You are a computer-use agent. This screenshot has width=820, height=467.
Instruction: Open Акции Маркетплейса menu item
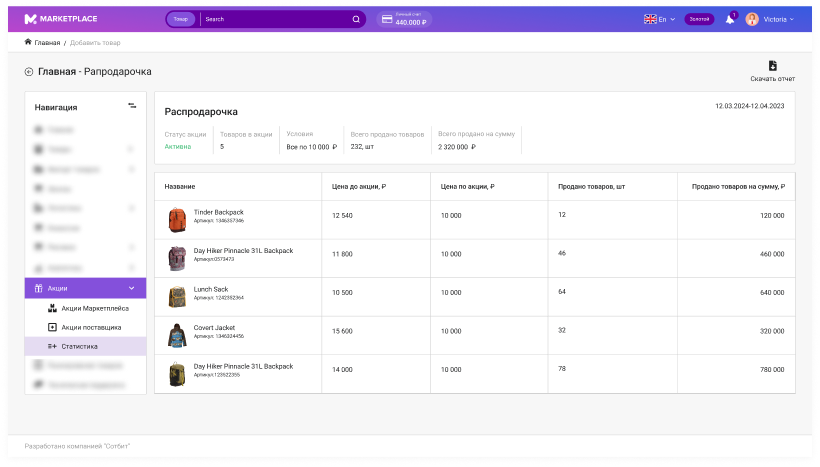click(95, 308)
